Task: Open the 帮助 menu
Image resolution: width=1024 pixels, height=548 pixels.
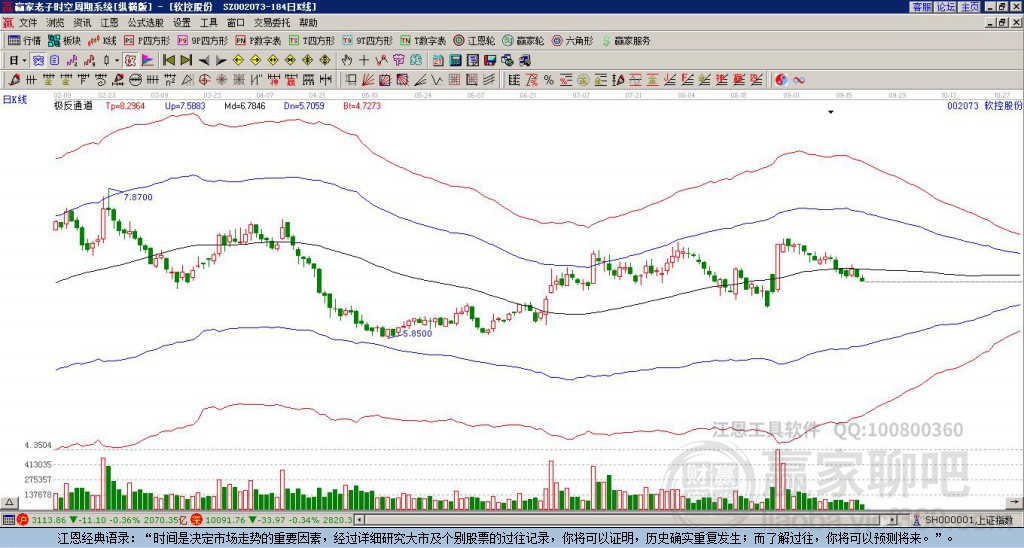Action: [x=308, y=23]
